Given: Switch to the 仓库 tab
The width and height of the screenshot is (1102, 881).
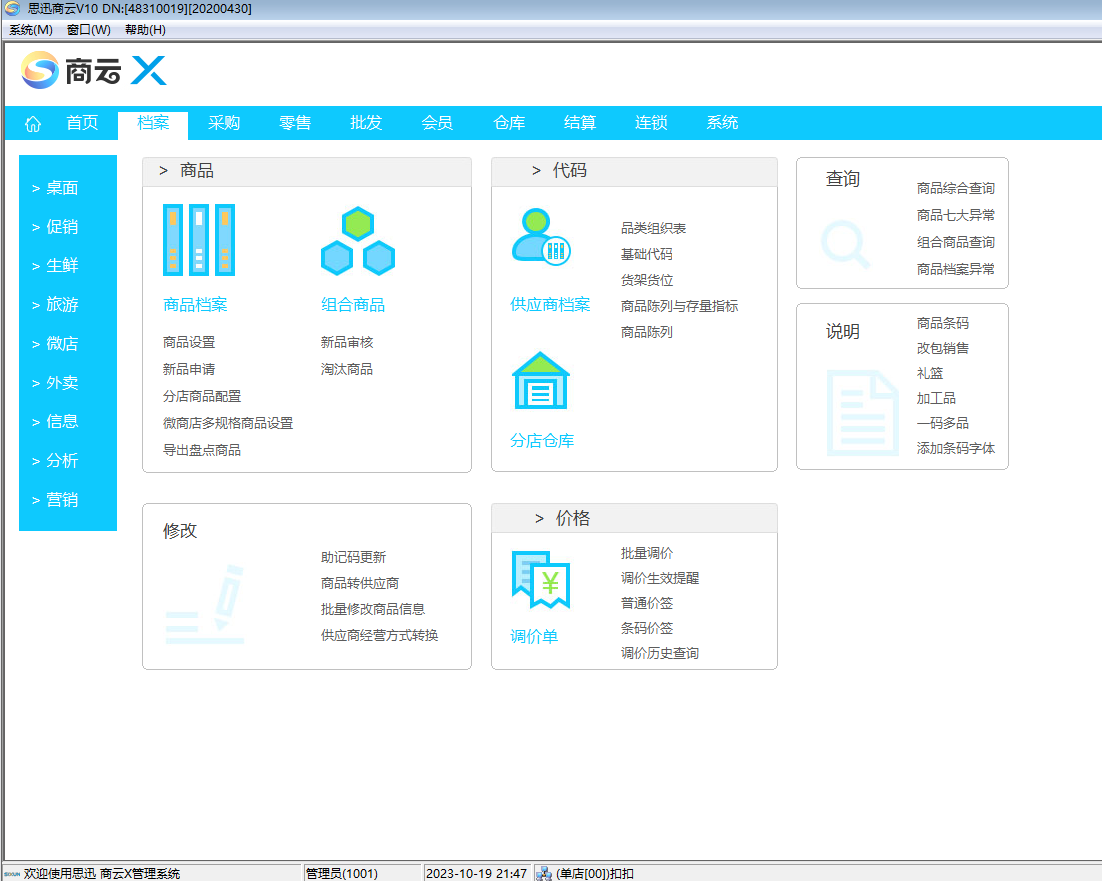Looking at the screenshot, I should pos(510,123).
